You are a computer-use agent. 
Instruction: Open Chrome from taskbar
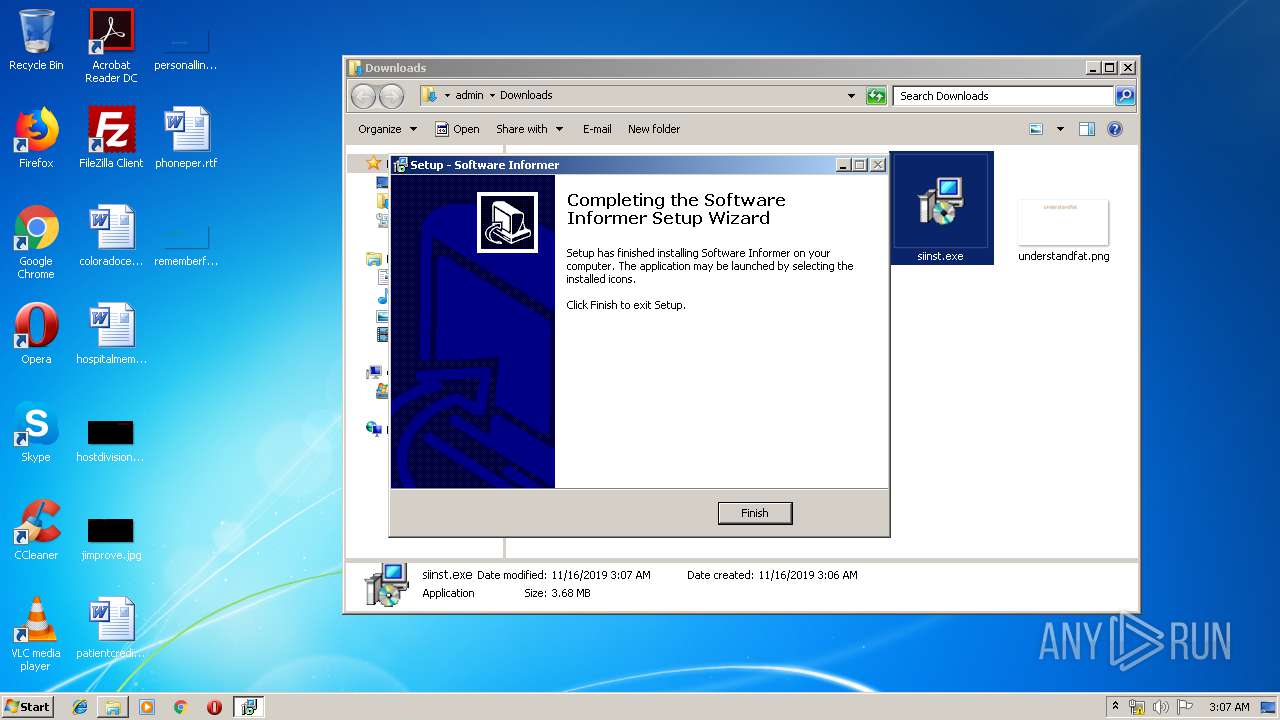[180, 707]
